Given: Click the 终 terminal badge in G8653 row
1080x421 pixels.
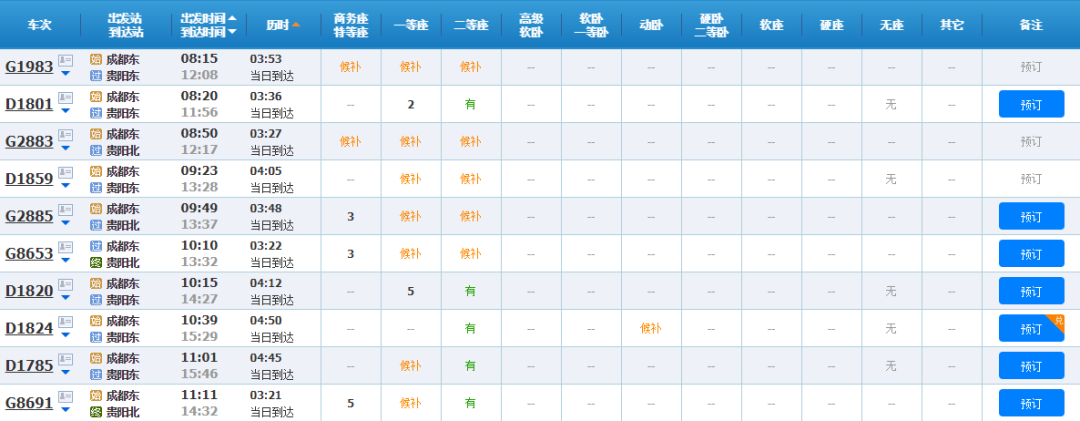Looking at the screenshot, I should 96,263.
